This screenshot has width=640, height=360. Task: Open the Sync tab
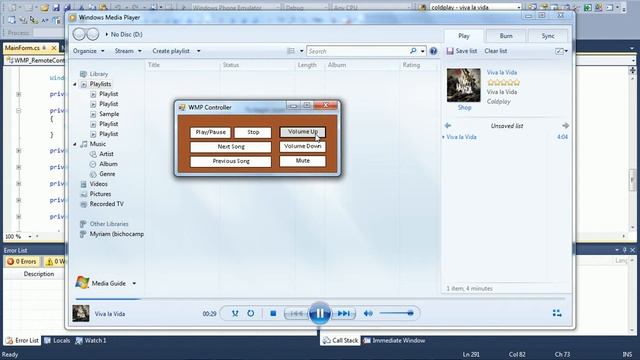[548, 36]
